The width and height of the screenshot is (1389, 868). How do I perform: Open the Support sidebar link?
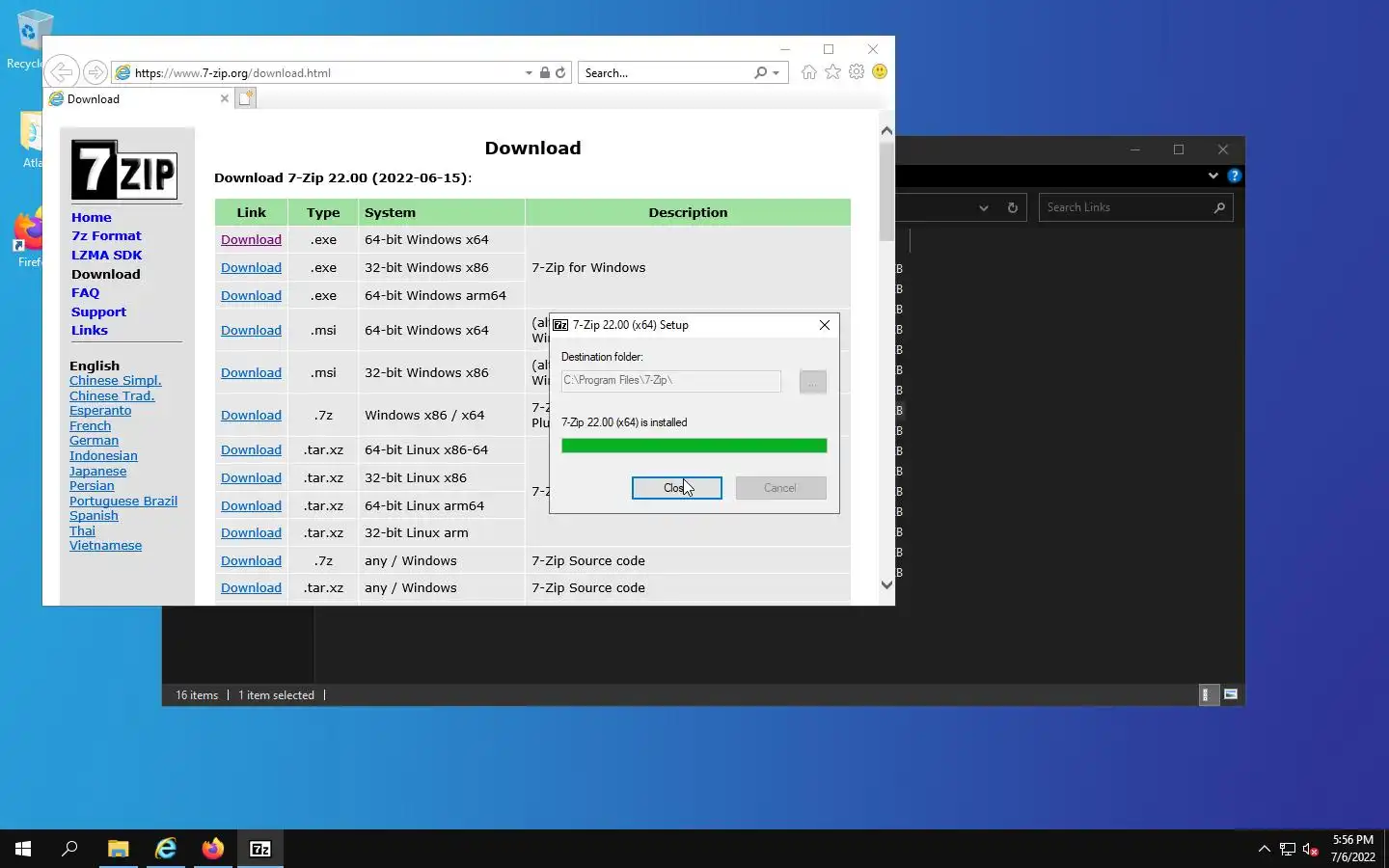[99, 312]
